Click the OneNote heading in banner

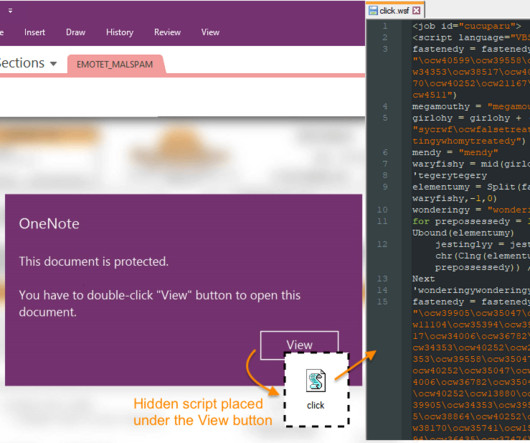[49, 224]
